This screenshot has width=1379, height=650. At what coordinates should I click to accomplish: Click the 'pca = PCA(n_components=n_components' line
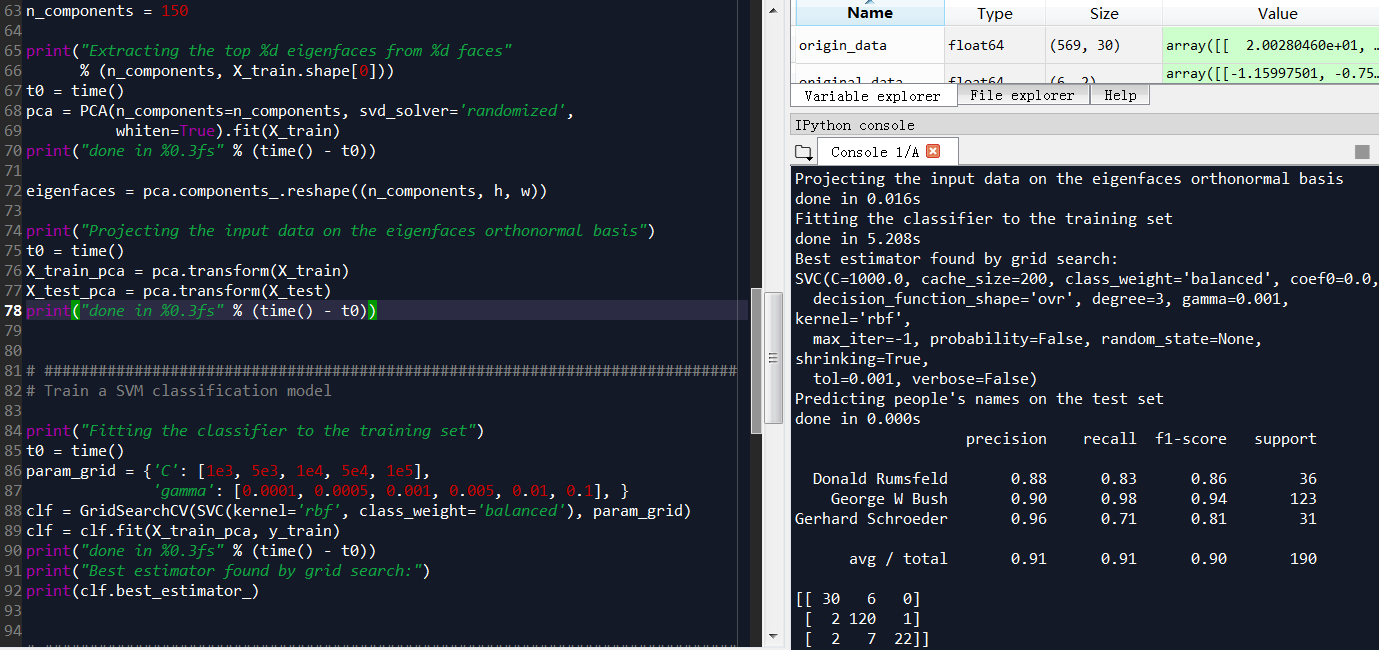[300, 111]
